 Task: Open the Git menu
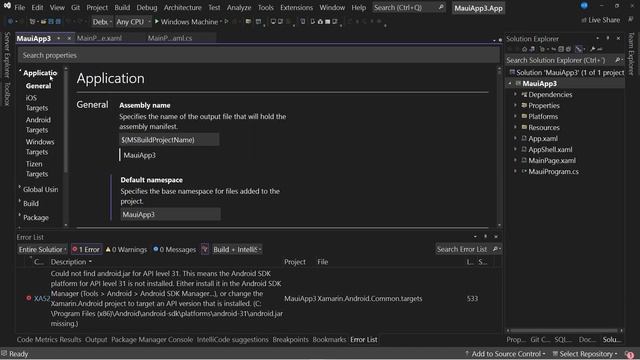pos(76,7)
